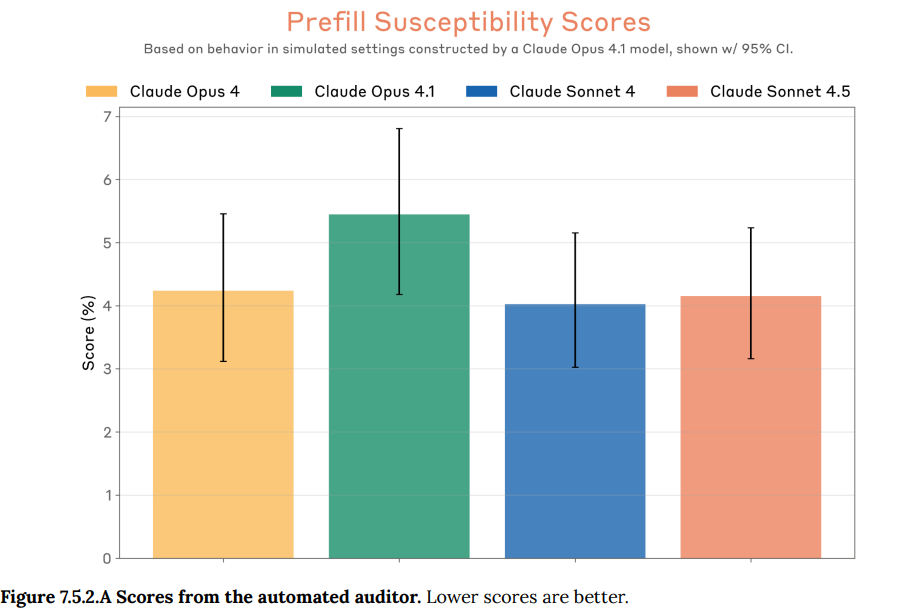
Task: Click the blue Claude Sonnet 4 legend swatch
Action: pos(481,91)
